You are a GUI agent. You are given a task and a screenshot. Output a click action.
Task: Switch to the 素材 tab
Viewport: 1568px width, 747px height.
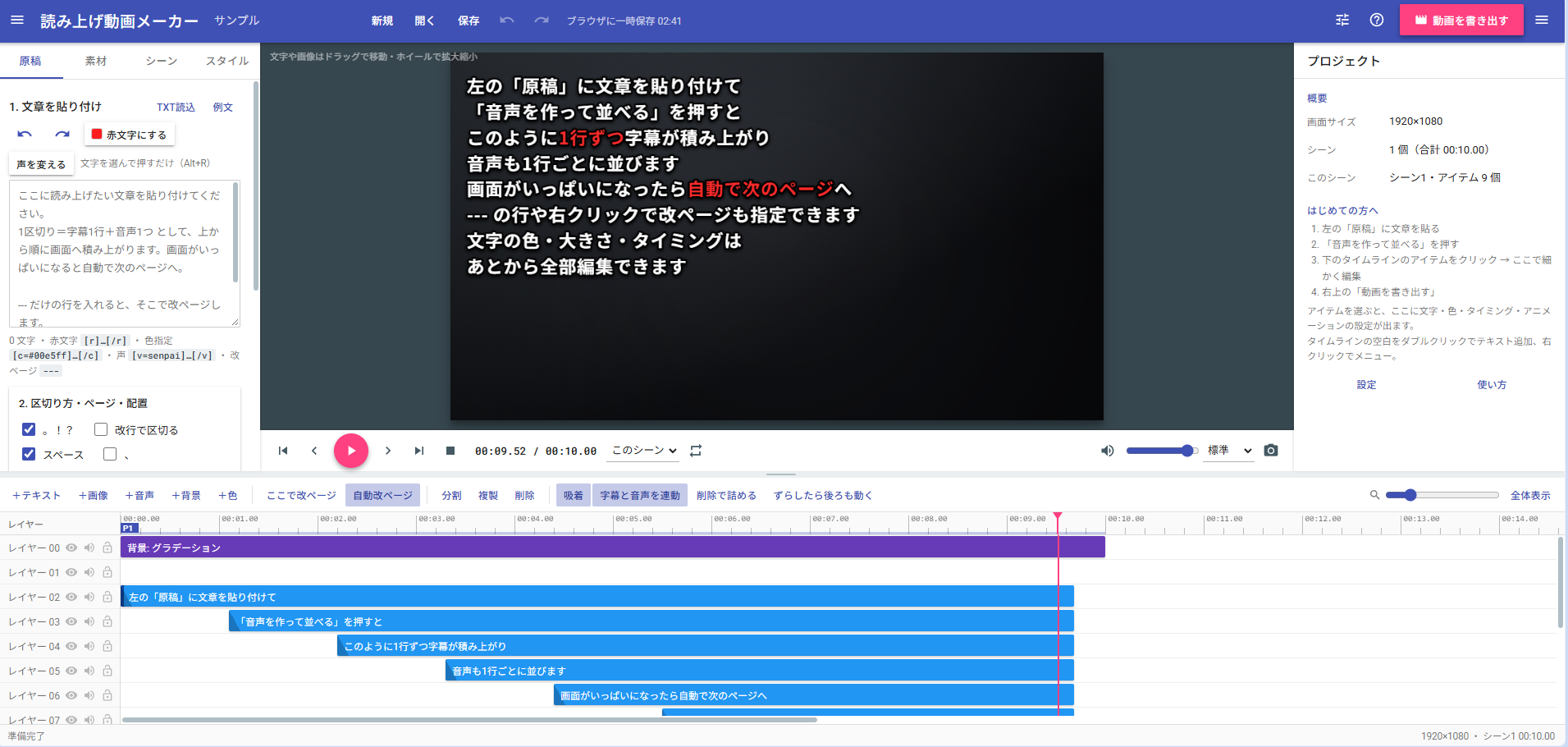click(96, 61)
